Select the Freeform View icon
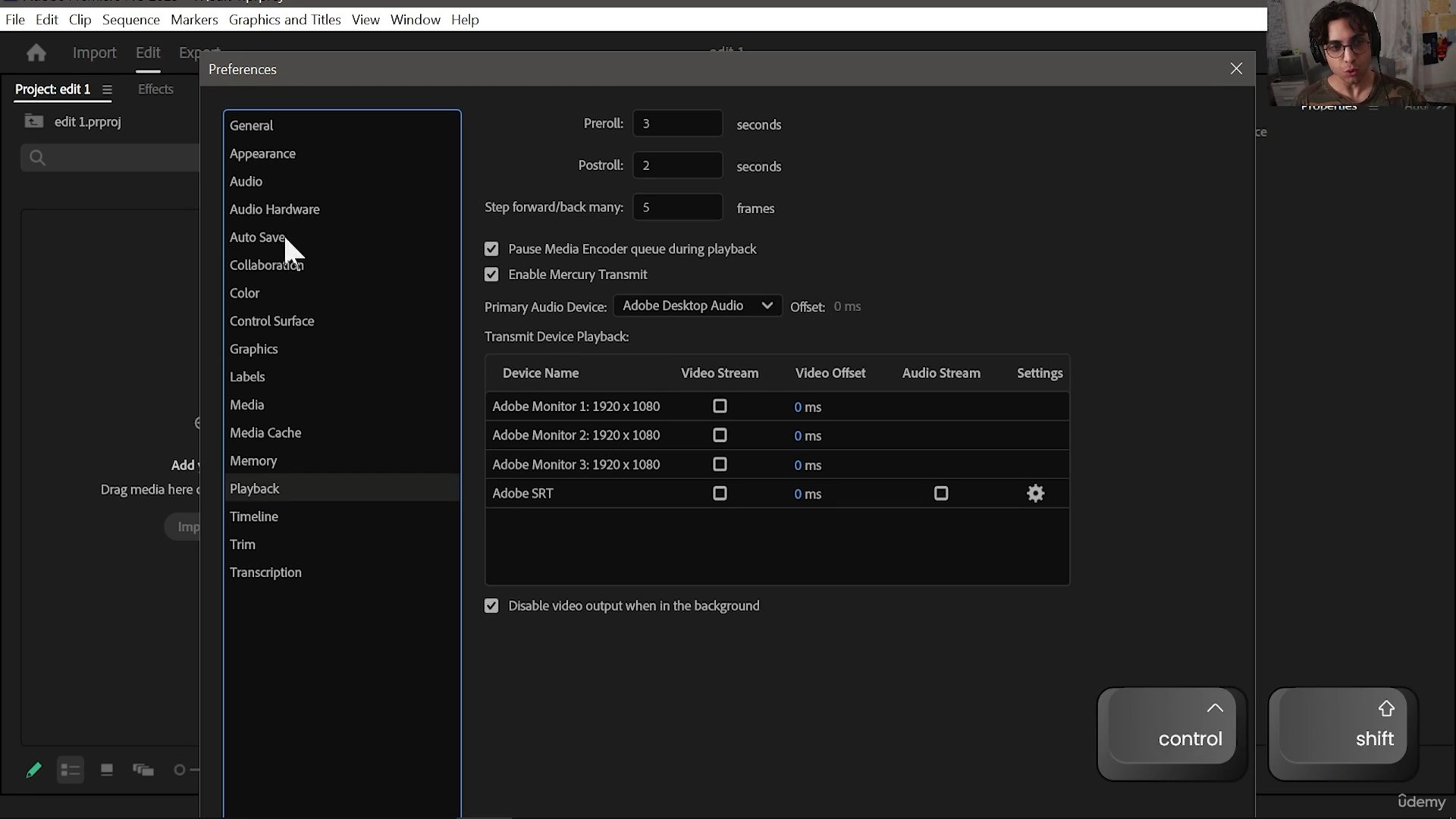Image resolution: width=1456 pixels, height=819 pixels. coord(143,770)
